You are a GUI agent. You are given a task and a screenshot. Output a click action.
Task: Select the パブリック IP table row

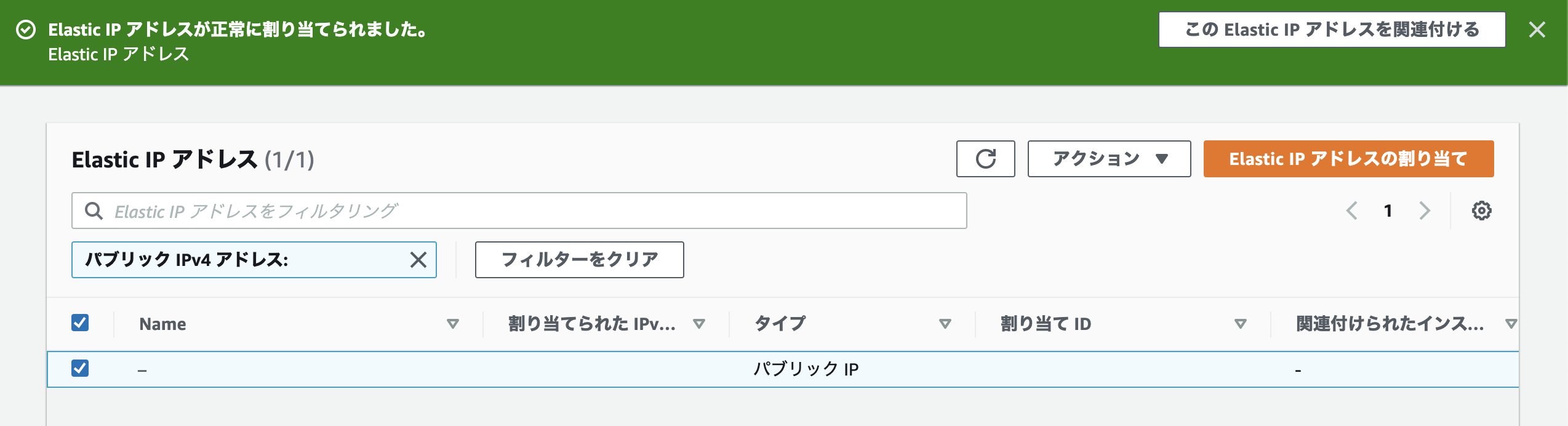click(783, 369)
